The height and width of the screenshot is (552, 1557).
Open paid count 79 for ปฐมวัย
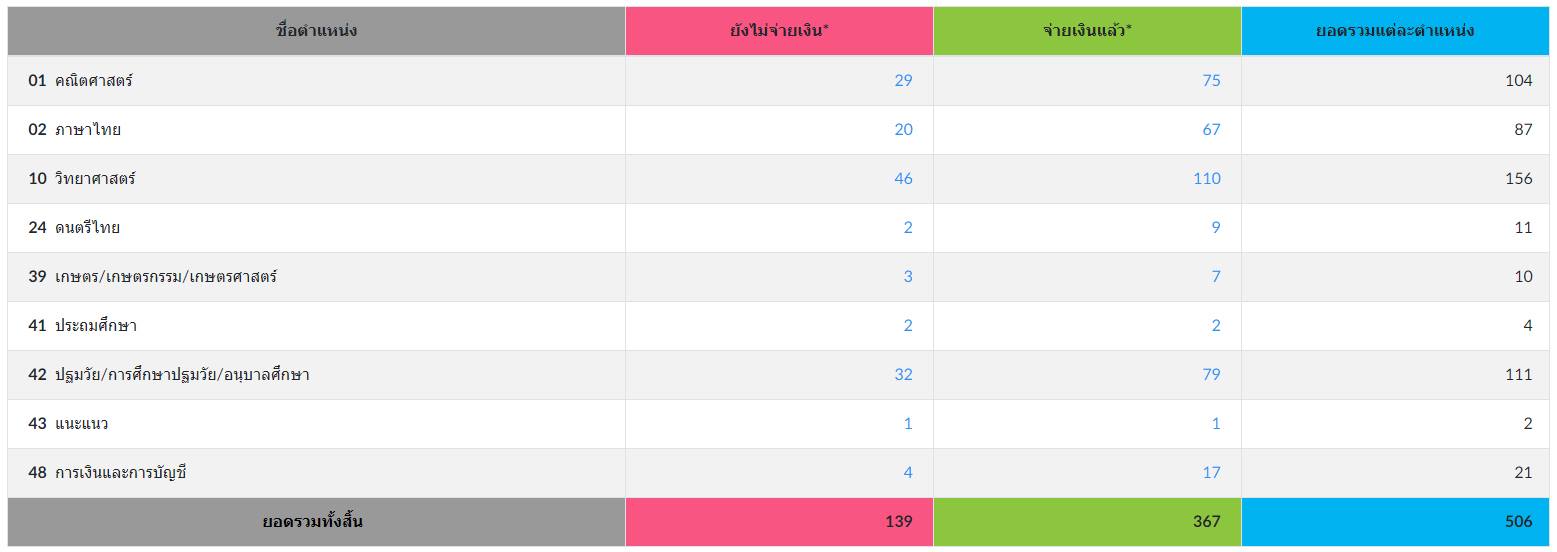[x=1211, y=374]
